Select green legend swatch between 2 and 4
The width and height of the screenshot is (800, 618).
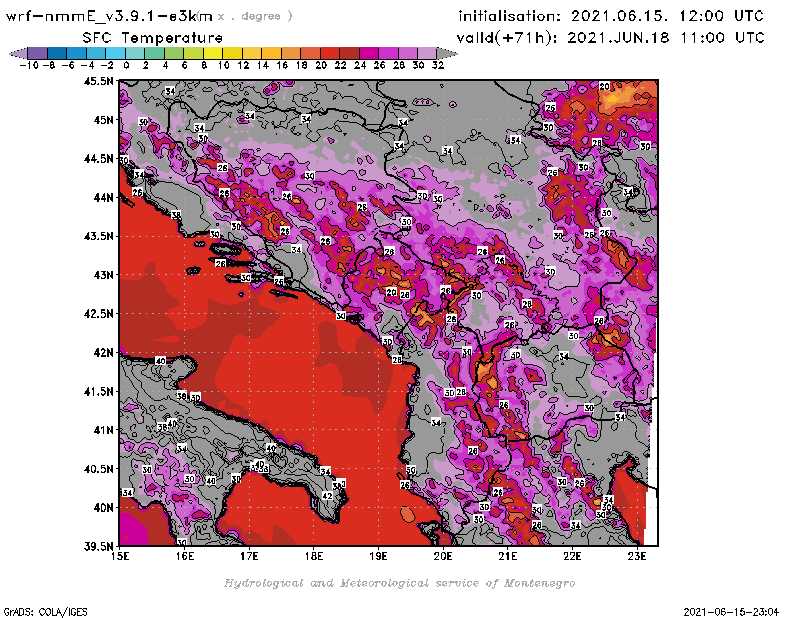[x=154, y=53]
